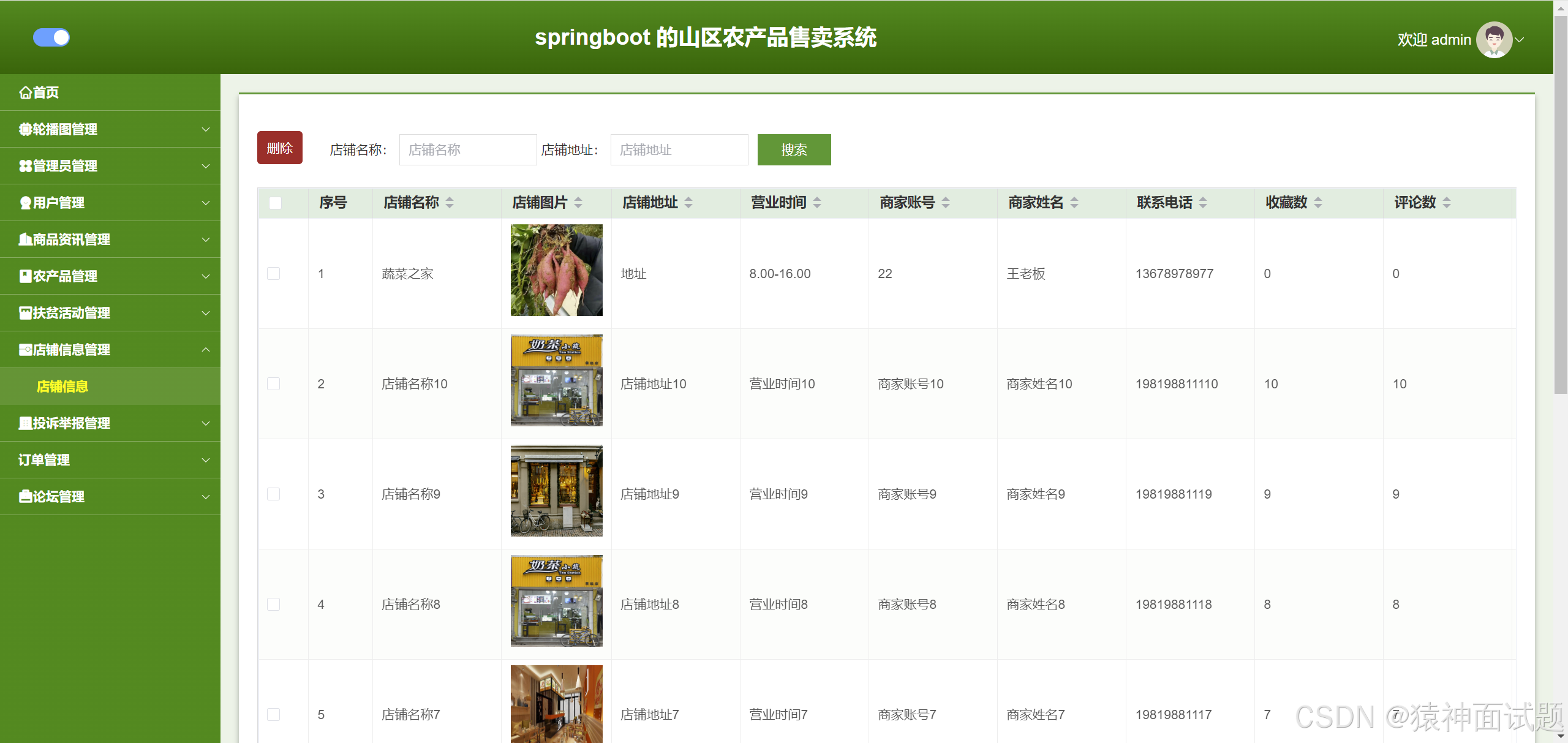Click the 轮播图管理 sidebar icon
The image size is (1568, 743).
25,129
